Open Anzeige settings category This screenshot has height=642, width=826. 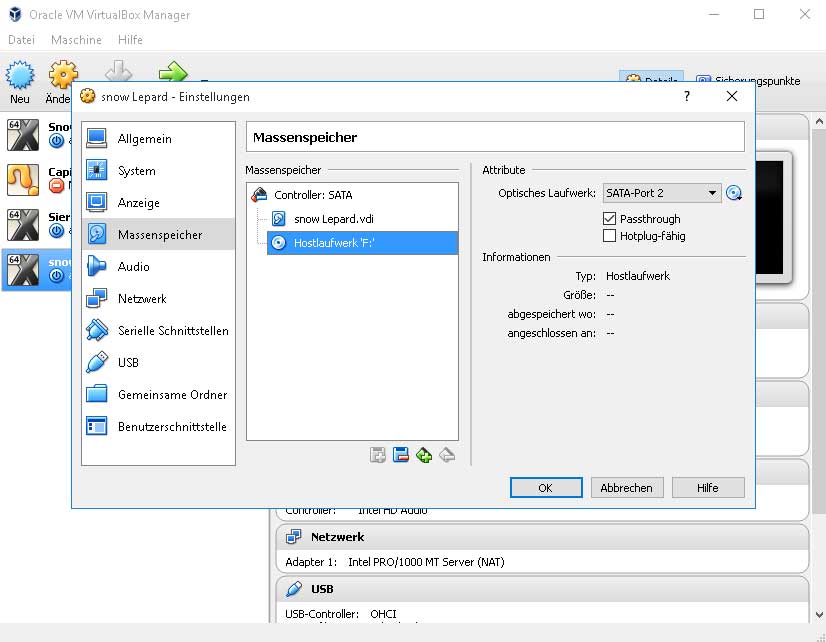pyautogui.click(x=158, y=203)
